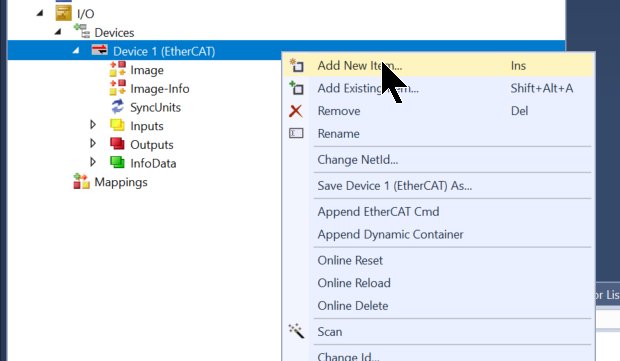Select the Image tree label
This screenshot has width=620, height=361.
[x=147, y=70]
